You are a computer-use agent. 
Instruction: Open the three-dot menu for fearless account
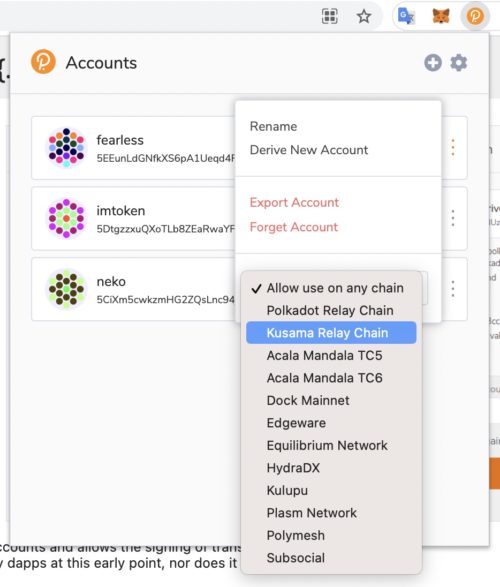[453, 147]
